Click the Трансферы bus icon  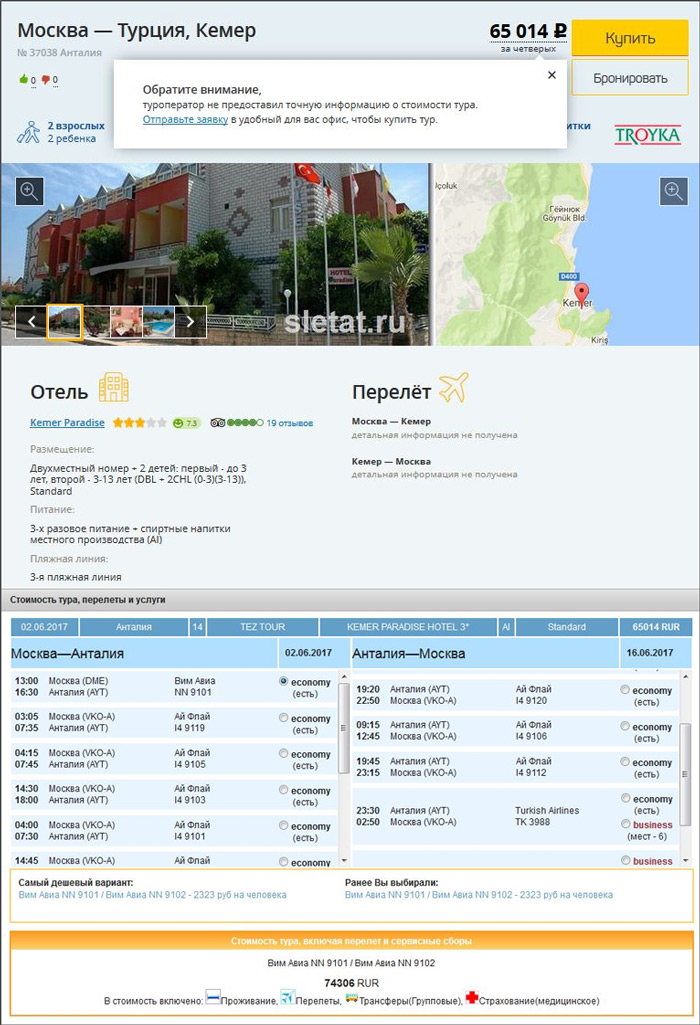tap(352, 998)
